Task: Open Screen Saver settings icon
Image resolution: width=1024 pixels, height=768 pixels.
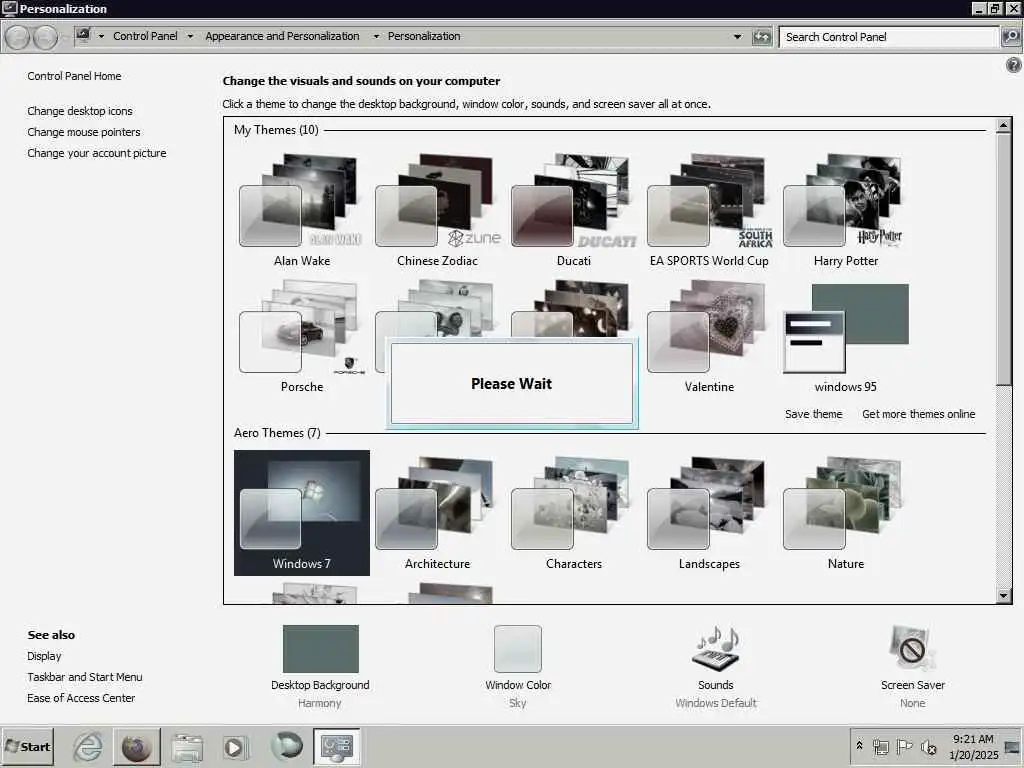Action: click(x=912, y=648)
